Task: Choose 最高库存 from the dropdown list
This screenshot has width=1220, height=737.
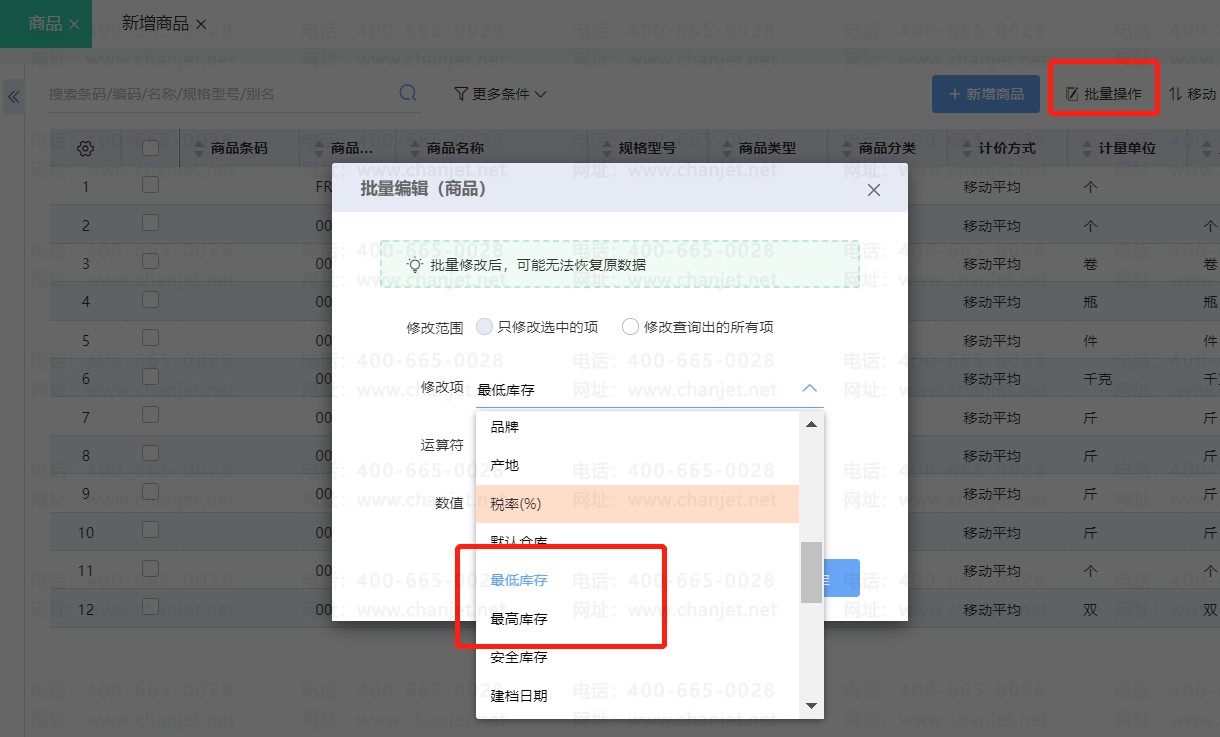Action: click(637, 619)
